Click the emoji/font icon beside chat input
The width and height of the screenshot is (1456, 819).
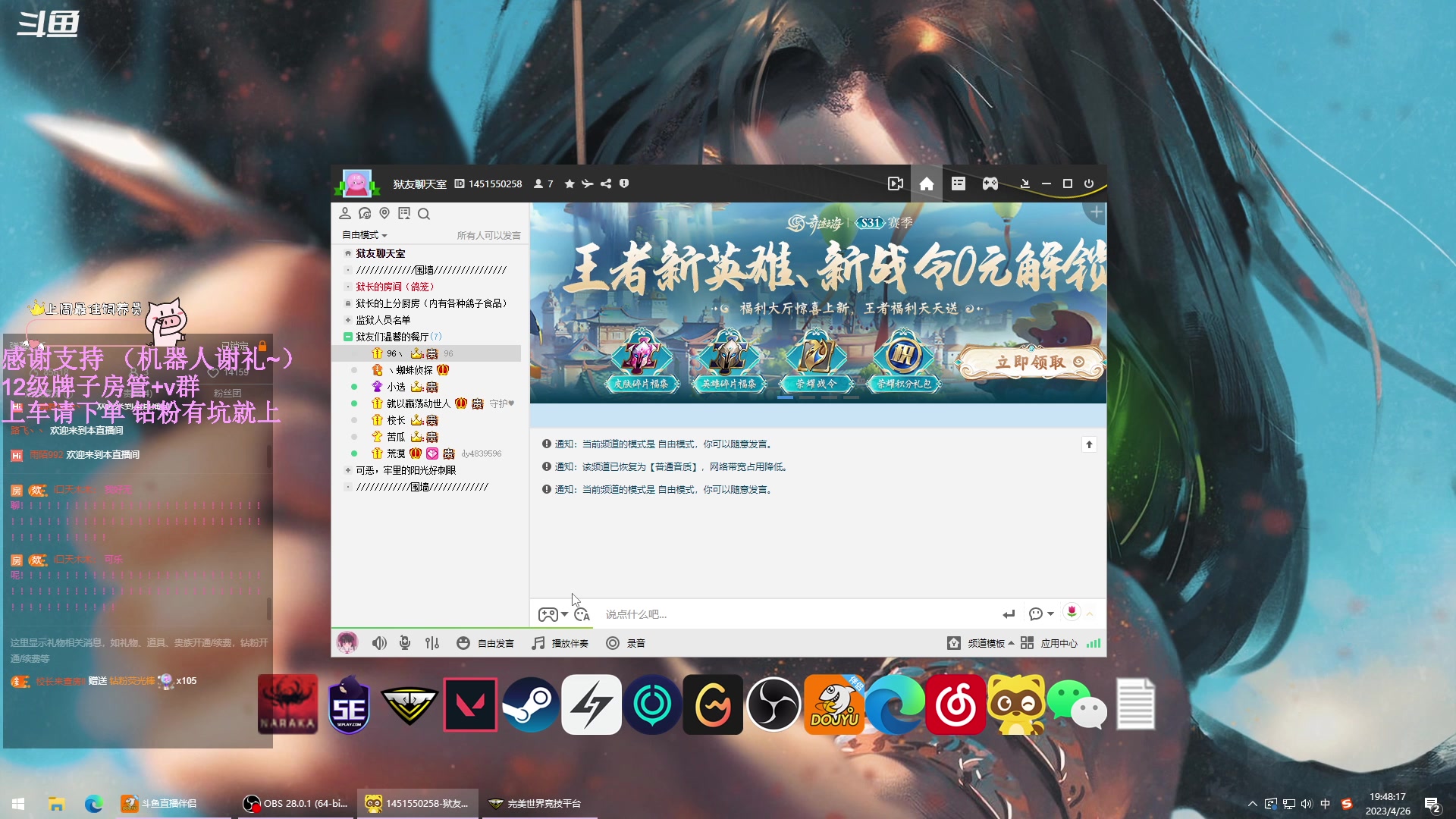(x=582, y=614)
